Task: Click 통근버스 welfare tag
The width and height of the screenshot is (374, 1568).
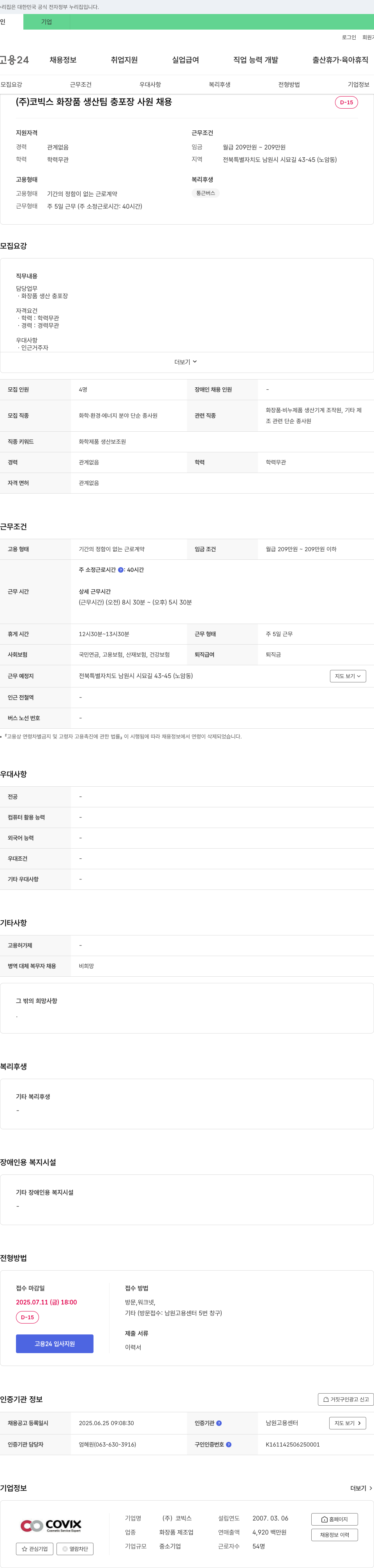Action: 205,193
